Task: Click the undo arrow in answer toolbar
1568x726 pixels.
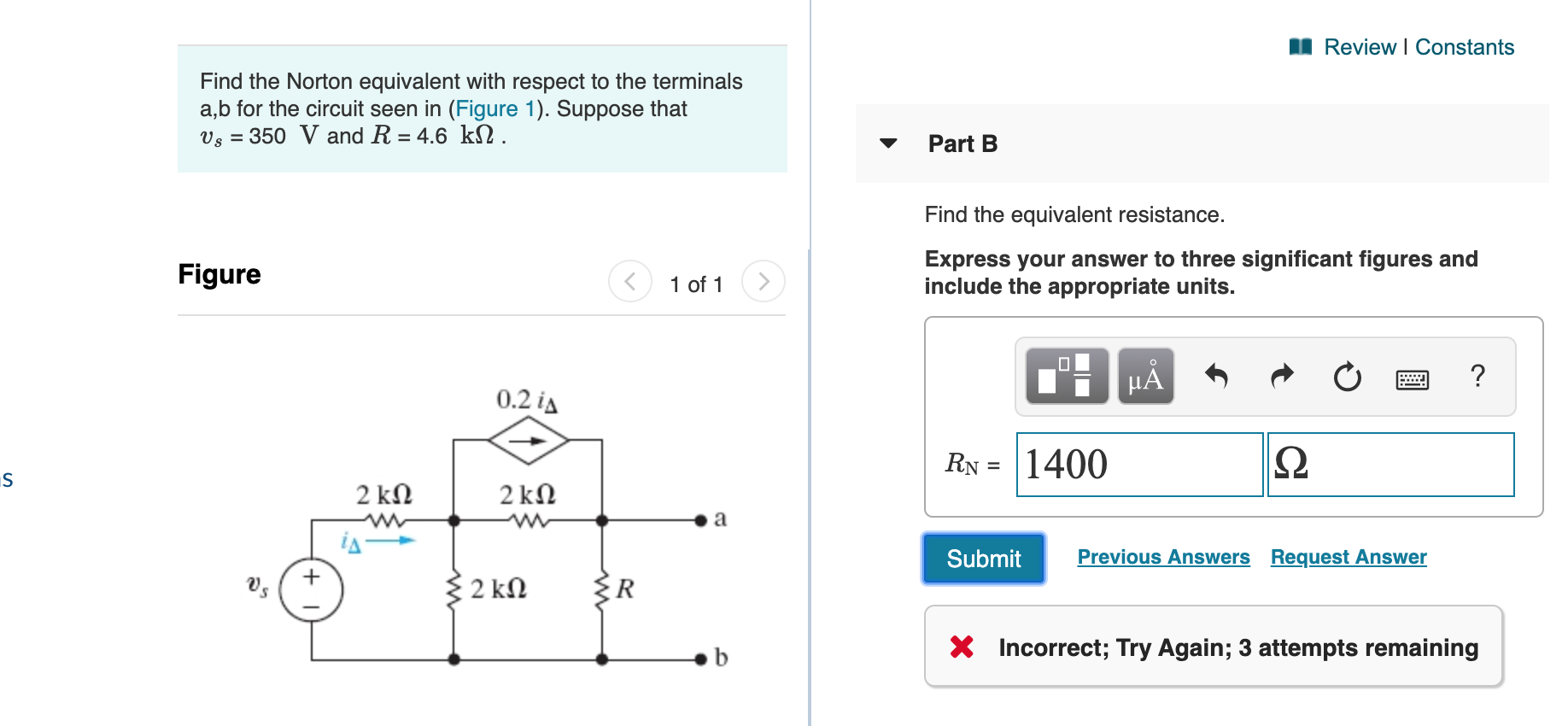Action: click(x=1216, y=376)
